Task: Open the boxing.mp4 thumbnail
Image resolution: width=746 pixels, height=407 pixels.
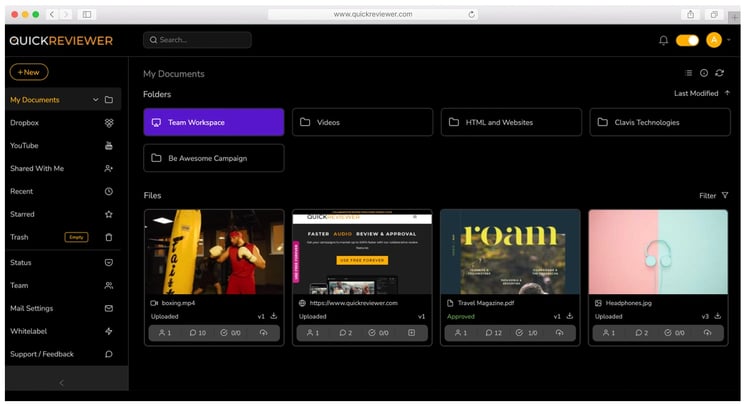Action: pos(214,251)
